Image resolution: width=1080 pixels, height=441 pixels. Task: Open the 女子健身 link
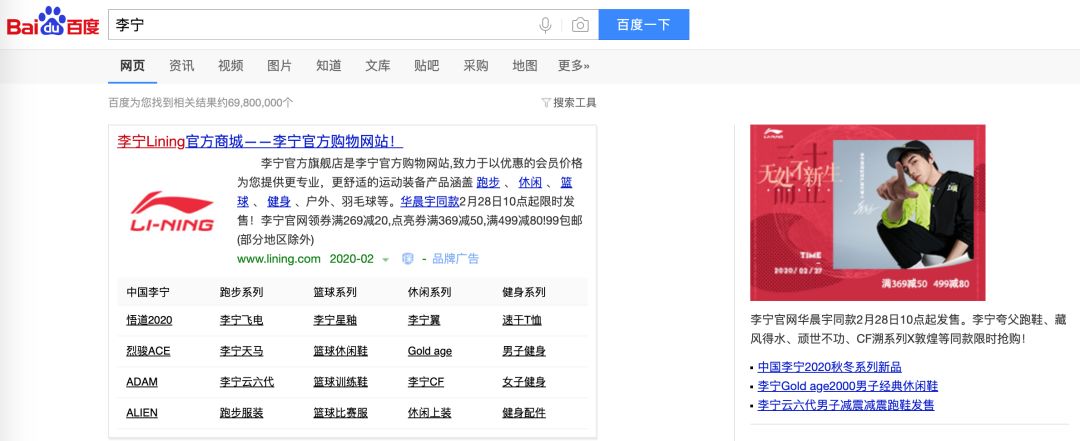523,382
